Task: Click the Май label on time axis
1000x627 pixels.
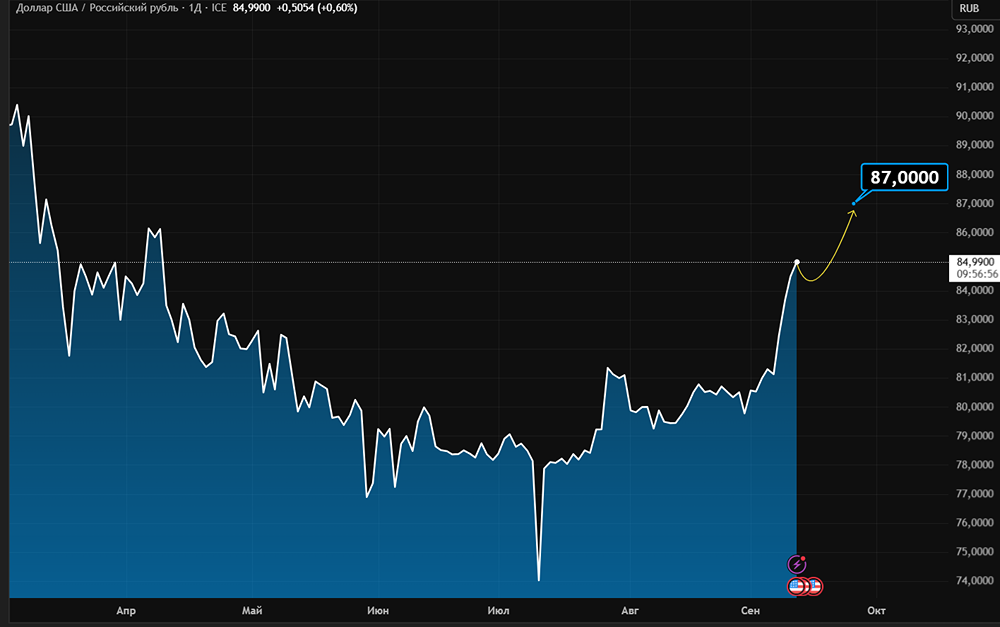Action: [252, 611]
